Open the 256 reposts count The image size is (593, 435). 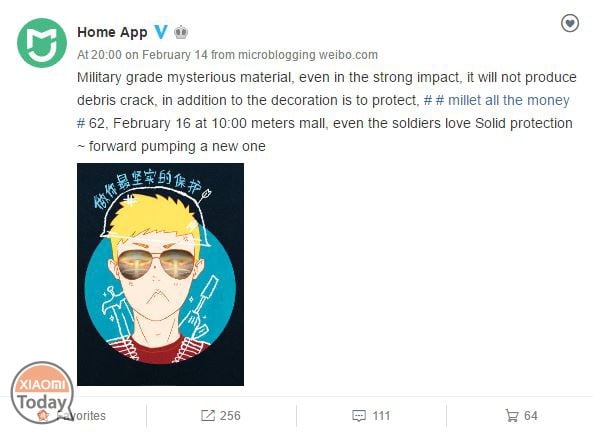230,416
